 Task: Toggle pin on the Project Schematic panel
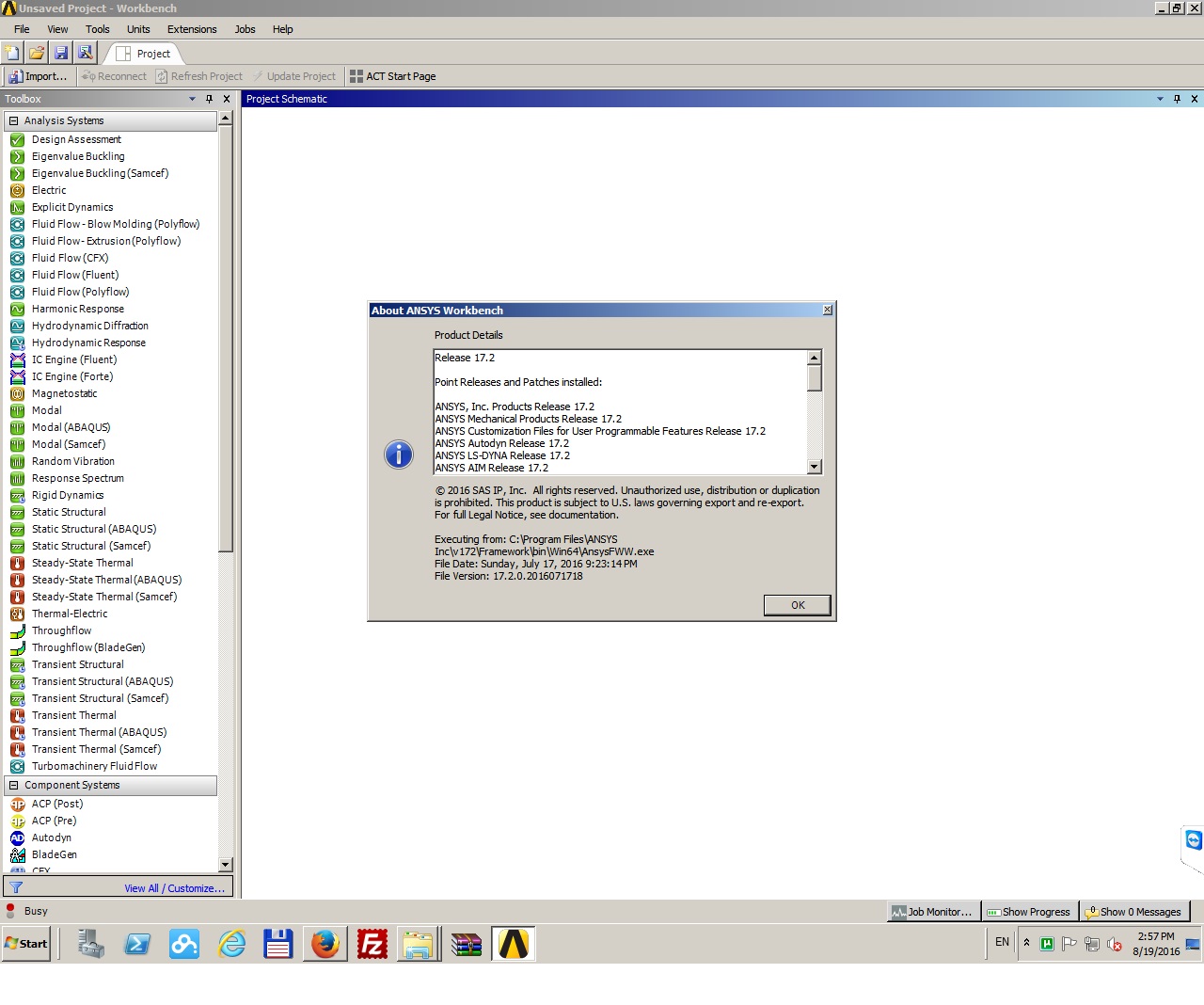click(1177, 99)
